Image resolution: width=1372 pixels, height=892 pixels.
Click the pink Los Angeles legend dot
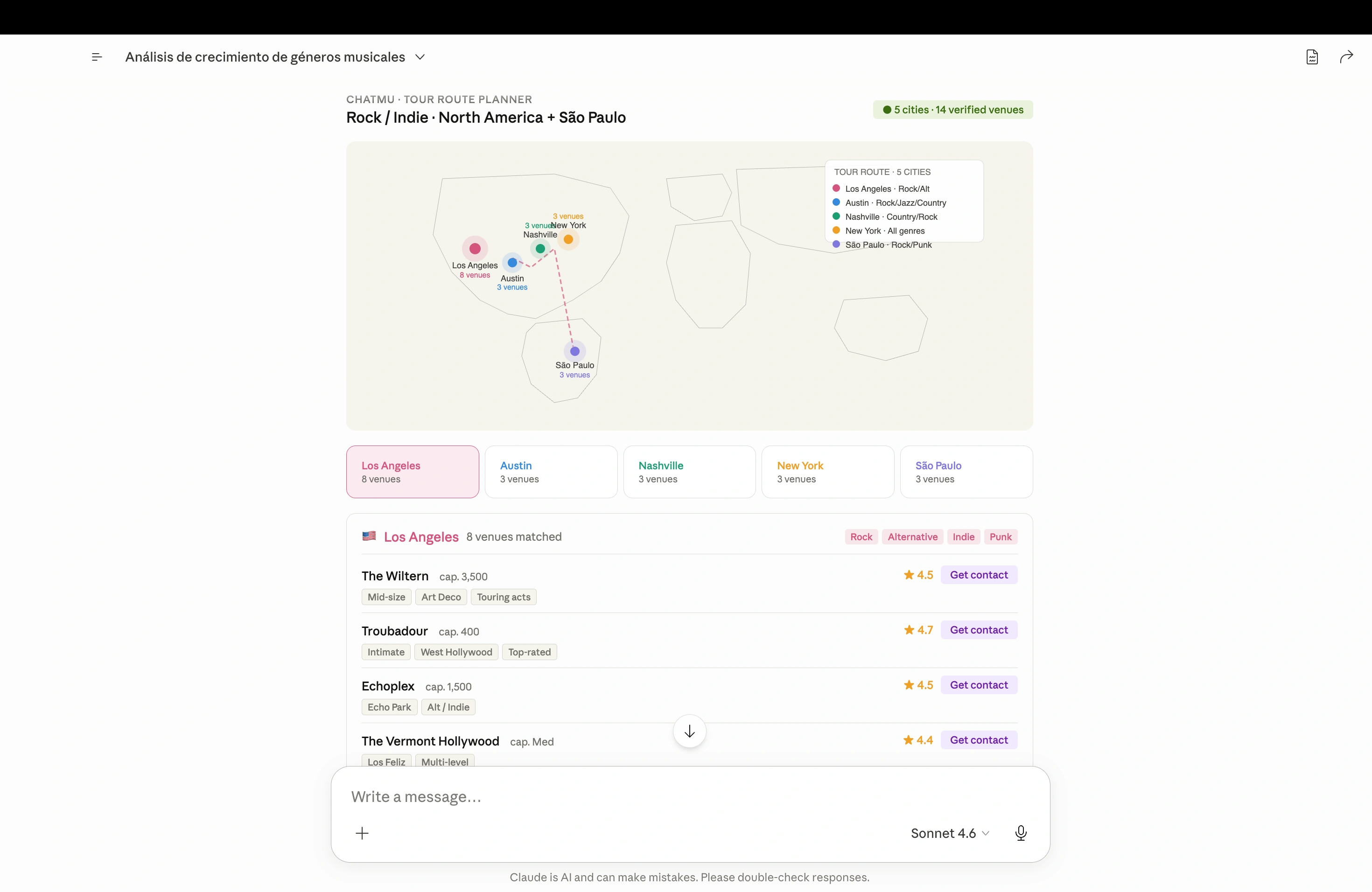[836, 188]
